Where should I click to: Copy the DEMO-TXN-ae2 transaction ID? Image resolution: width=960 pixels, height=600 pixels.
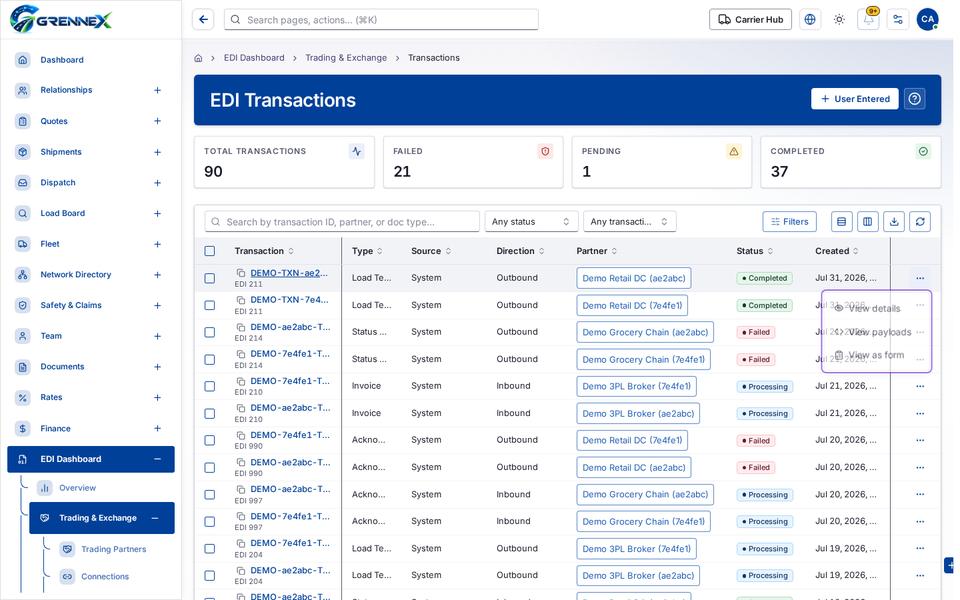point(241,273)
